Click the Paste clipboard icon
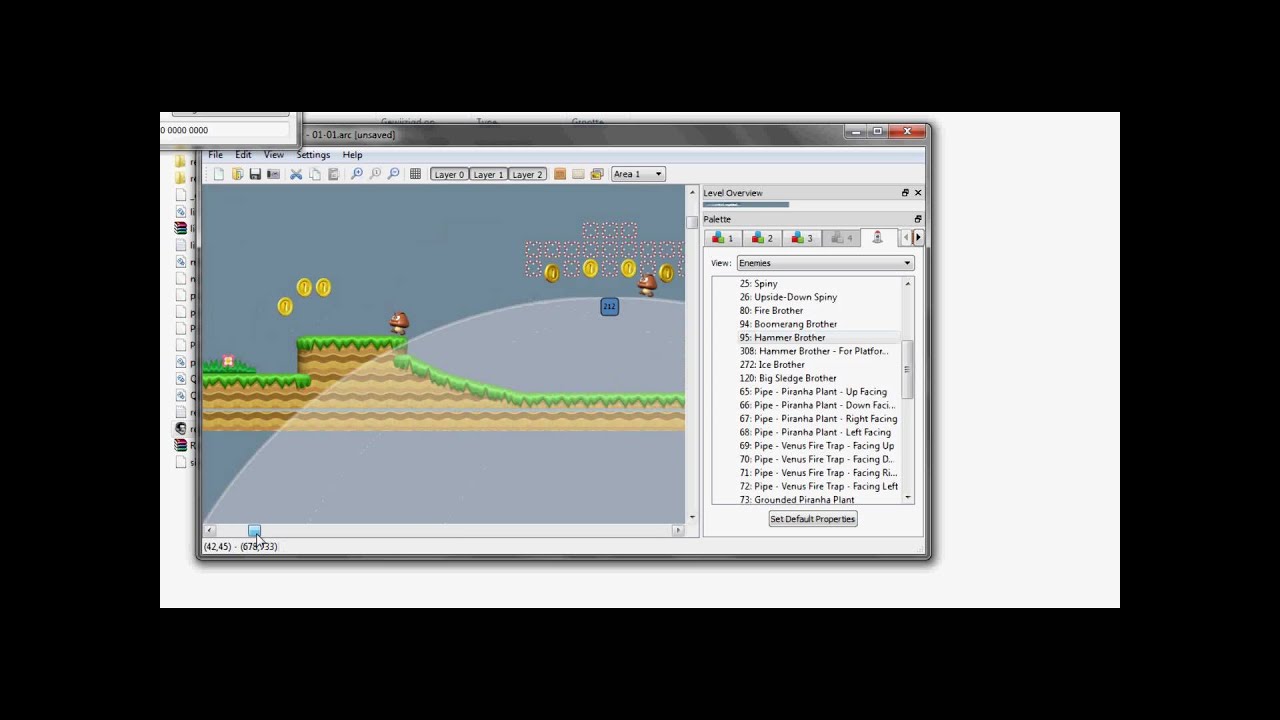The width and height of the screenshot is (1280, 720). (x=333, y=174)
